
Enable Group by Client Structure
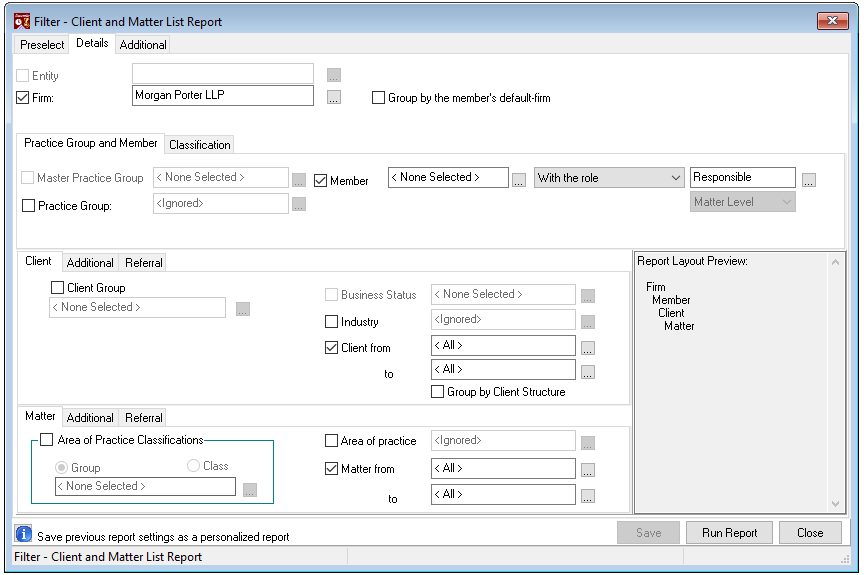point(437,392)
